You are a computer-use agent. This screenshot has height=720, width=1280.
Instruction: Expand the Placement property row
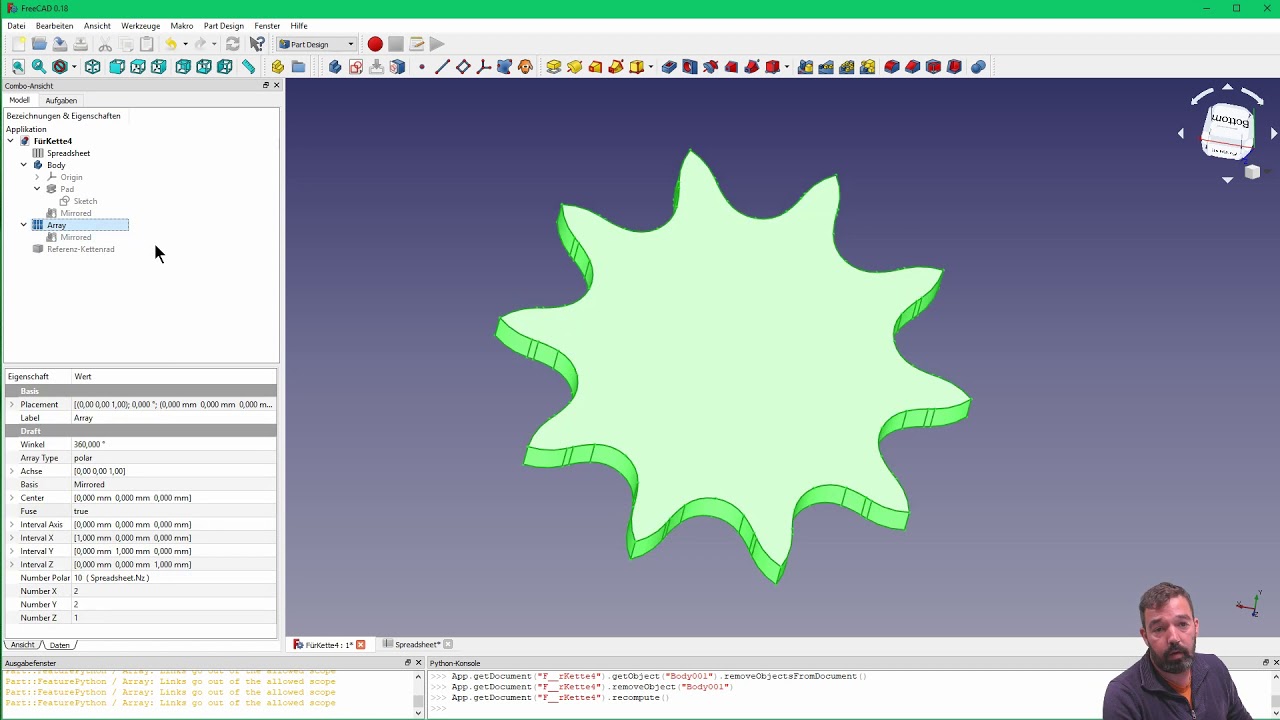[x=12, y=404]
